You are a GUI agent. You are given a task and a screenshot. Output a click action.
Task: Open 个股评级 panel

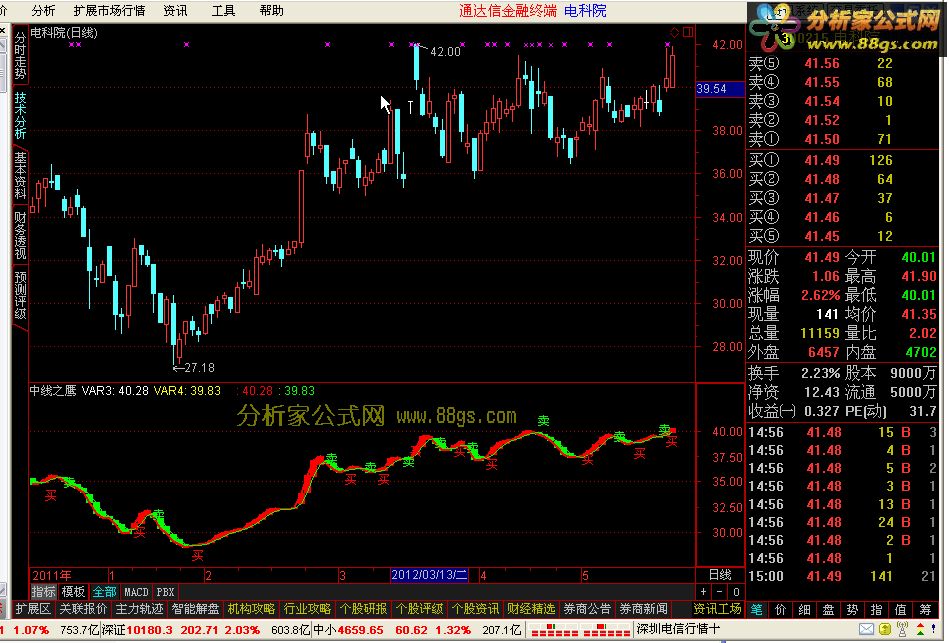[419, 609]
